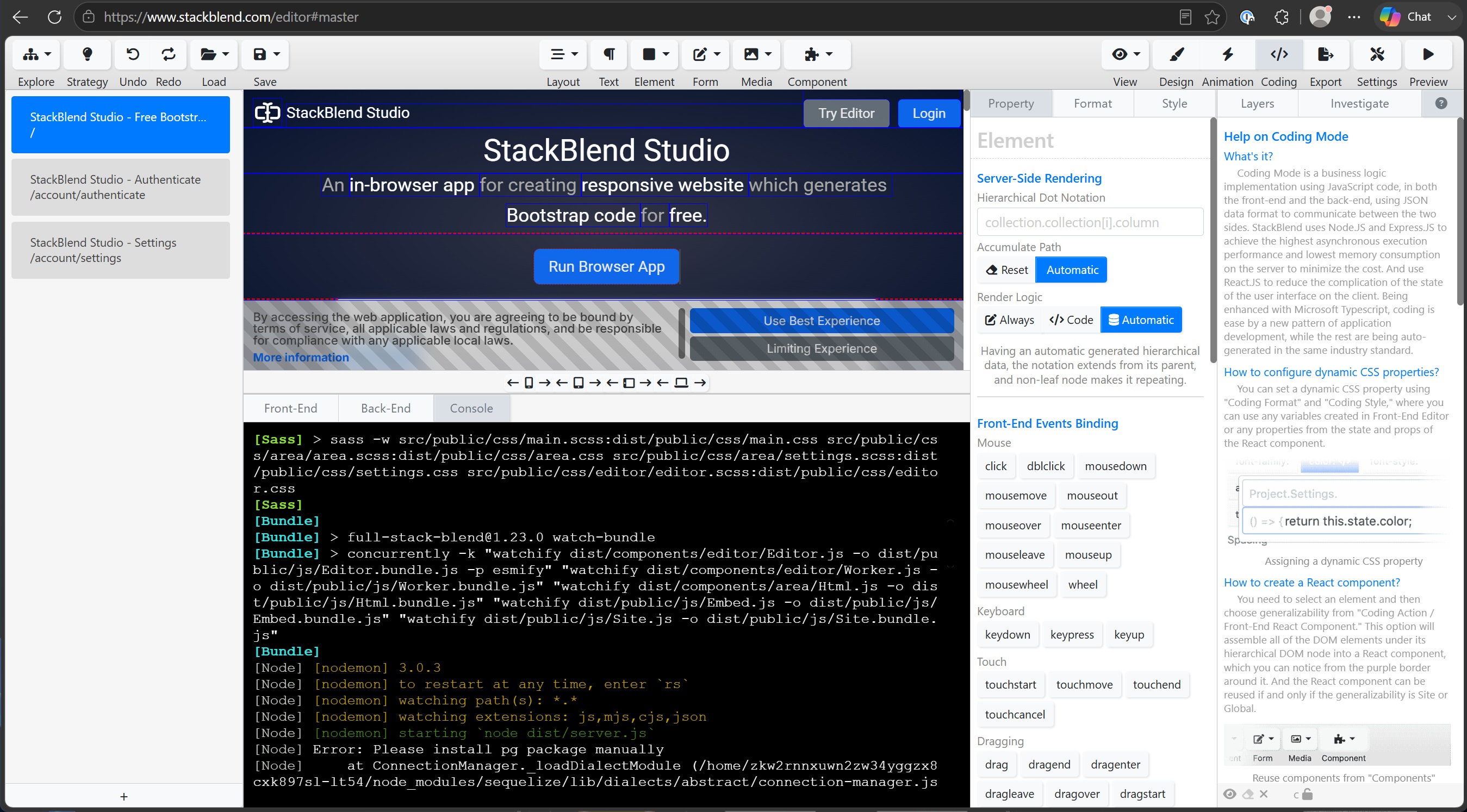Expand the Save dropdown
Viewport: 1467px width, 812px height.
tap(265, 55)
